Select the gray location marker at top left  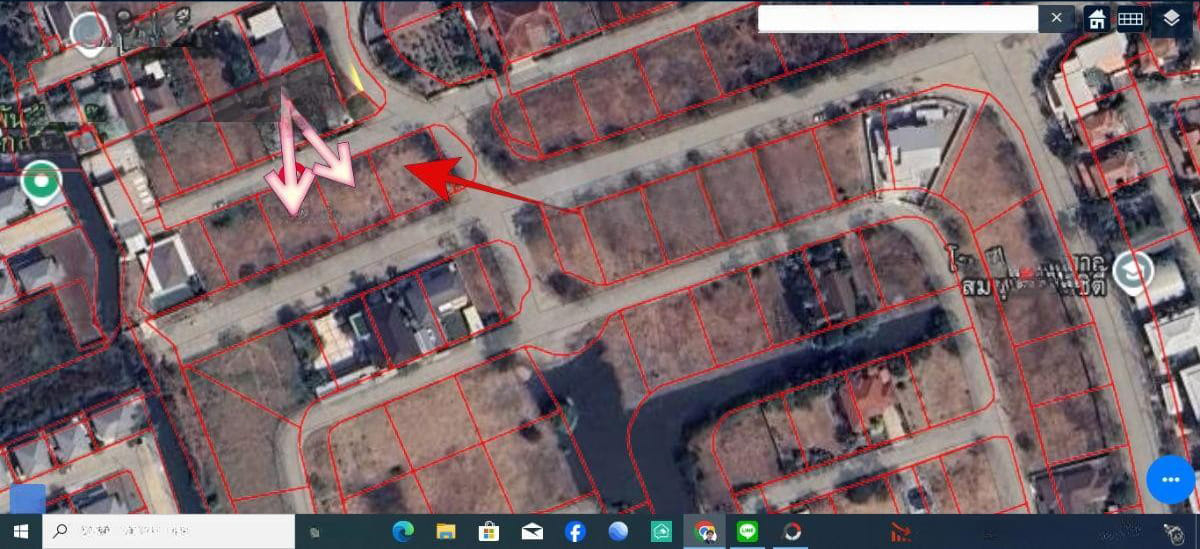coord(90,31)
